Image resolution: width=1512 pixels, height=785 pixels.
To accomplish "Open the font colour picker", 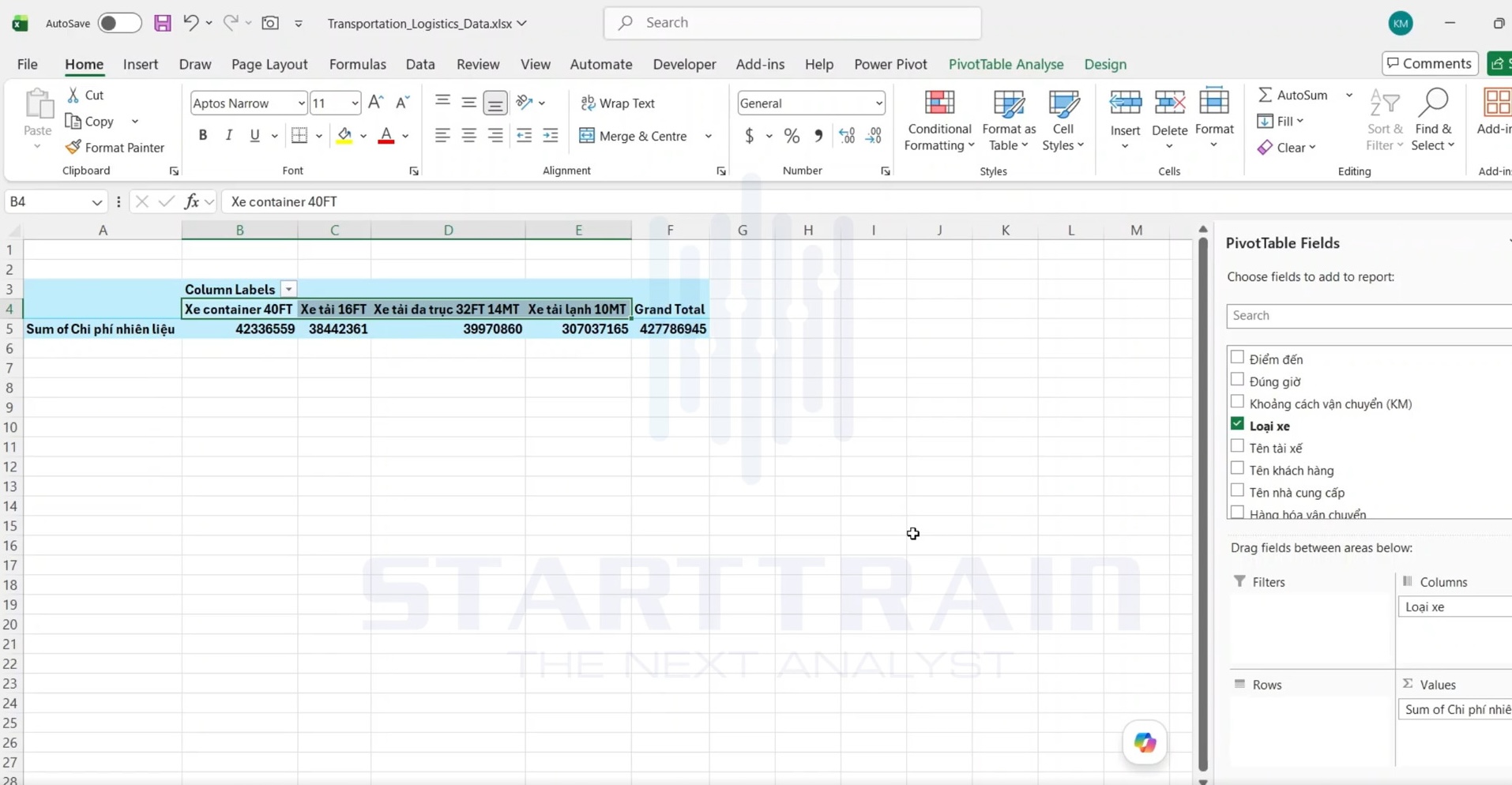I will tap(405, 136).
